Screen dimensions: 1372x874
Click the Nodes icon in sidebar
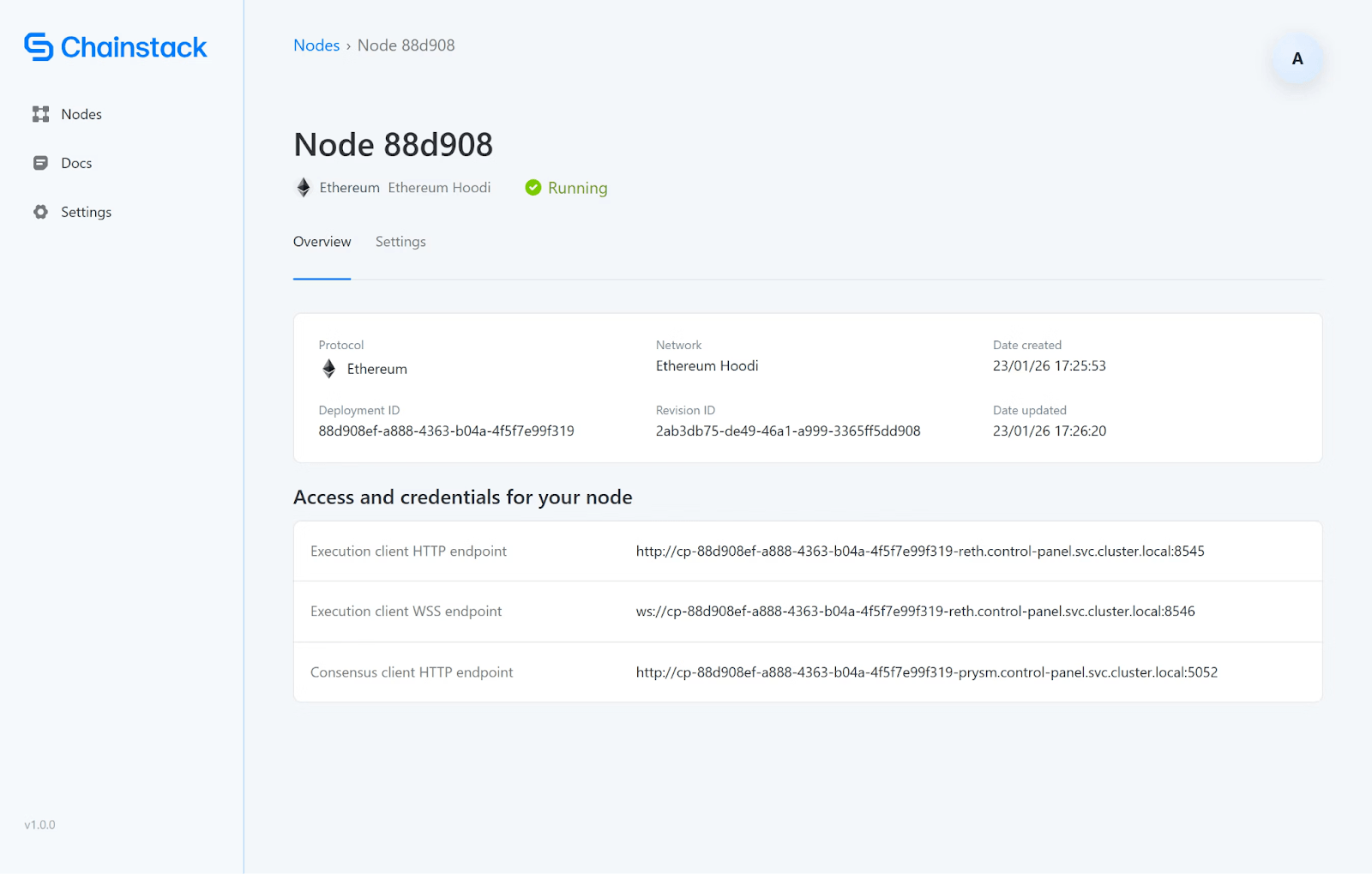[x=40, y=114]
